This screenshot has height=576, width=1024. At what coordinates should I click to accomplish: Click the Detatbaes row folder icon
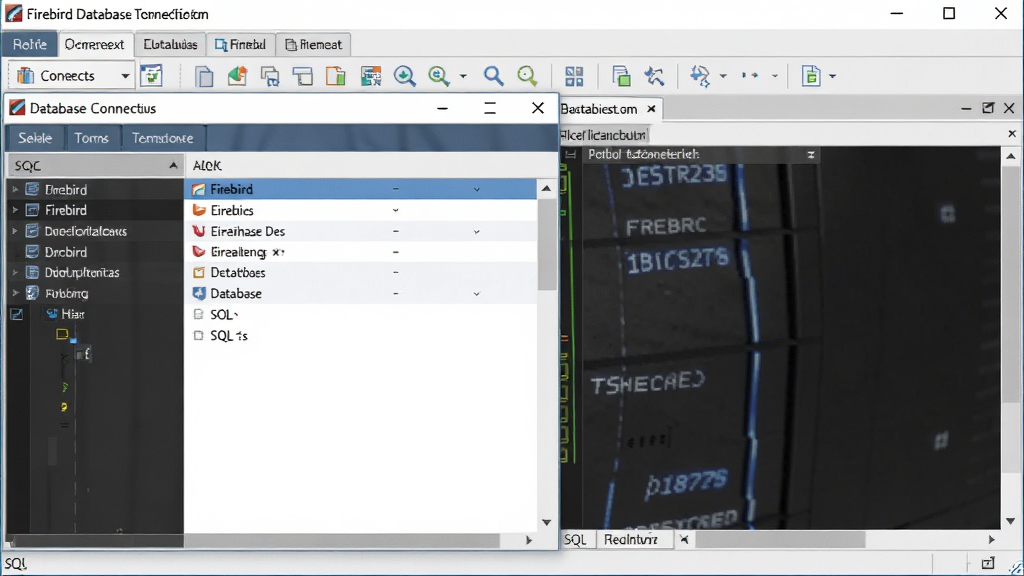[x=199, y=272]
